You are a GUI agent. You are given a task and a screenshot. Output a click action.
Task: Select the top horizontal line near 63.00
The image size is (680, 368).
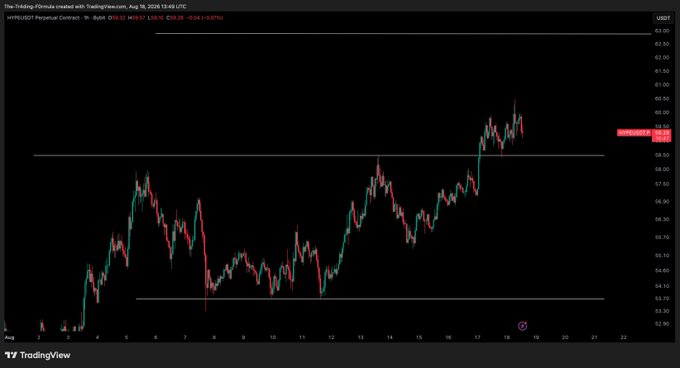coord(403,33)
